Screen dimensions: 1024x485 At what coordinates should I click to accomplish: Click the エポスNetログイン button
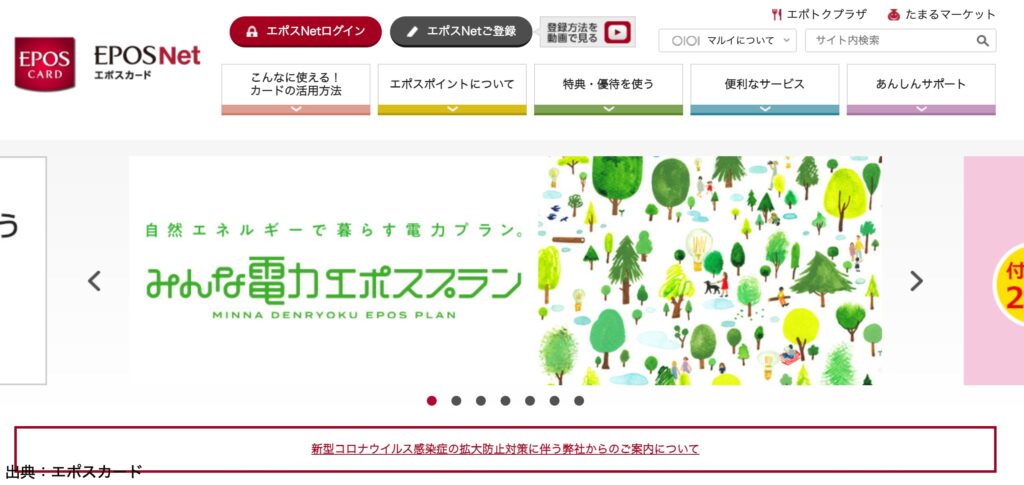[x=305, y=31]
